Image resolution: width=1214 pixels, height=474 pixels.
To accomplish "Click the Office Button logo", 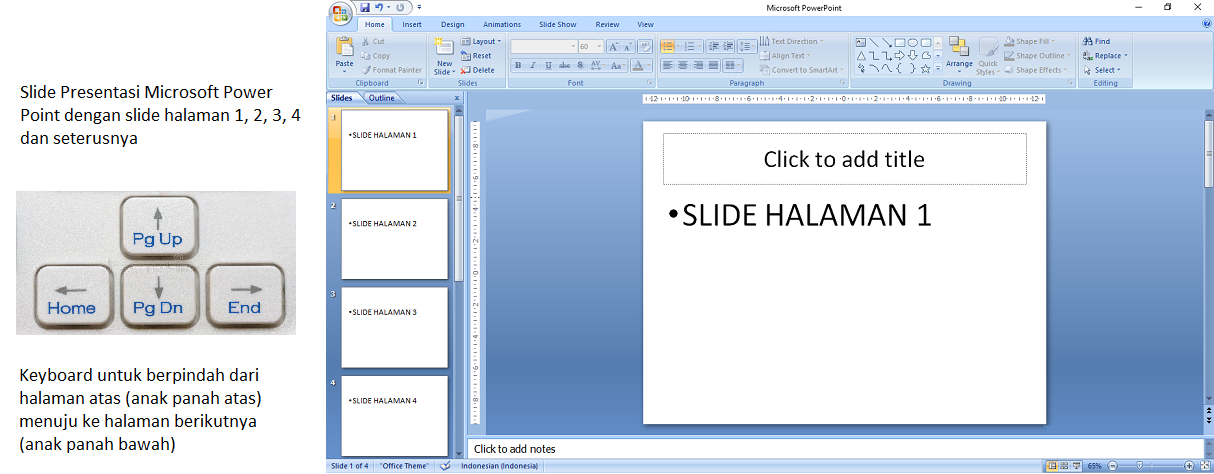I will click(340, 12).
